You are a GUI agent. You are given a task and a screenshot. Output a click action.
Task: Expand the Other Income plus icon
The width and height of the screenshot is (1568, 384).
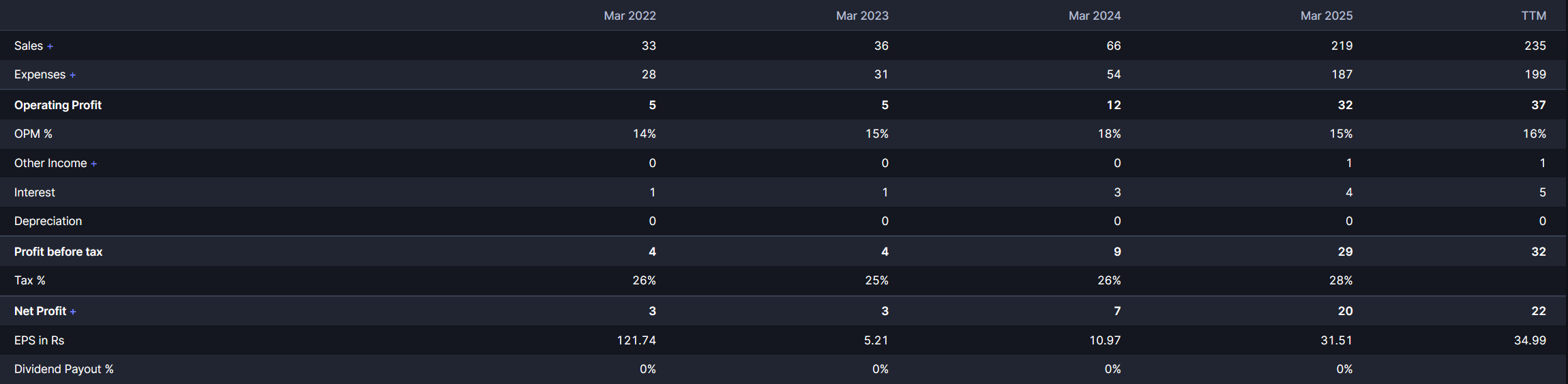93,164
